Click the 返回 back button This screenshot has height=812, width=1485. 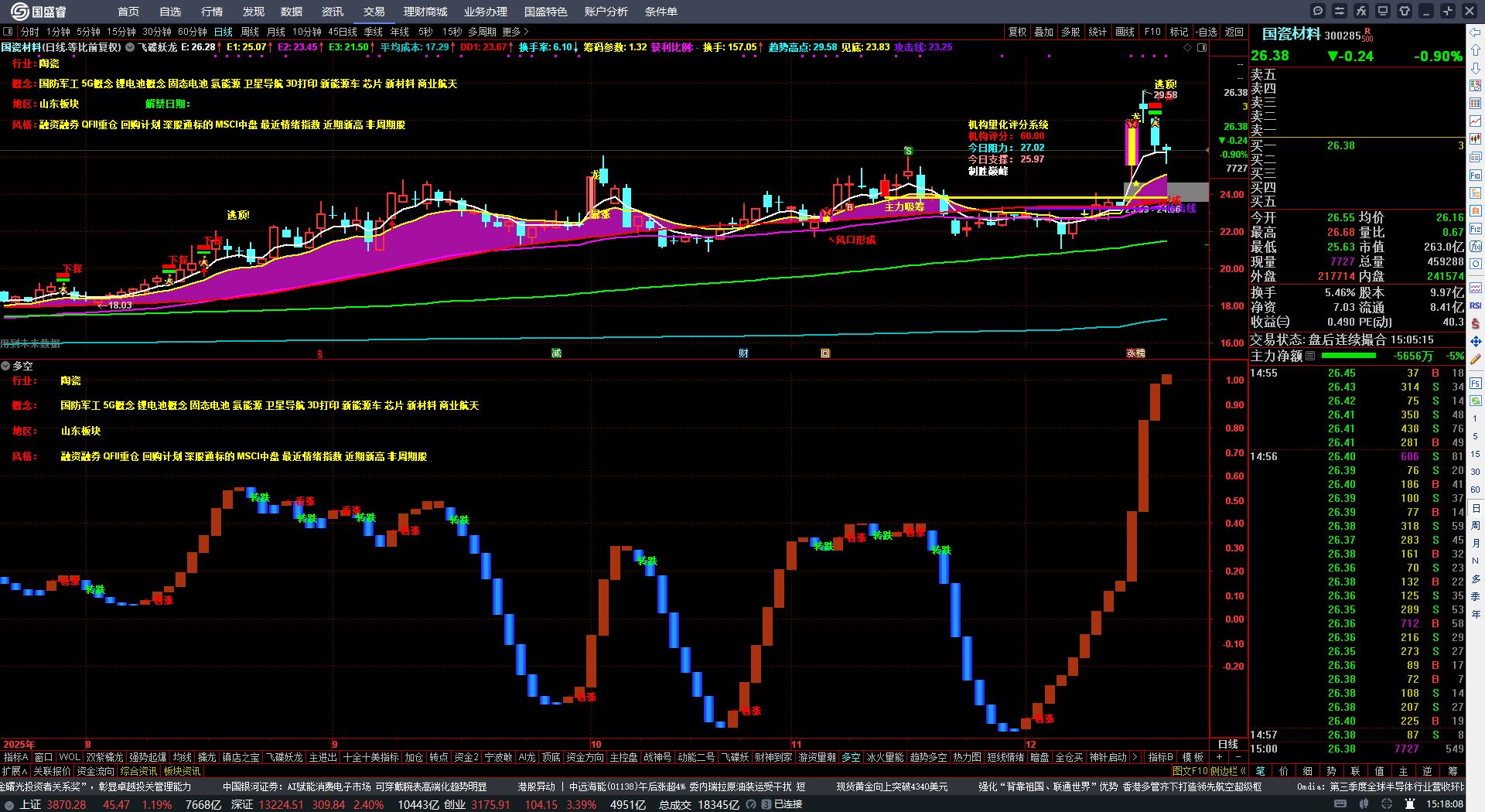pos(1234,32)
